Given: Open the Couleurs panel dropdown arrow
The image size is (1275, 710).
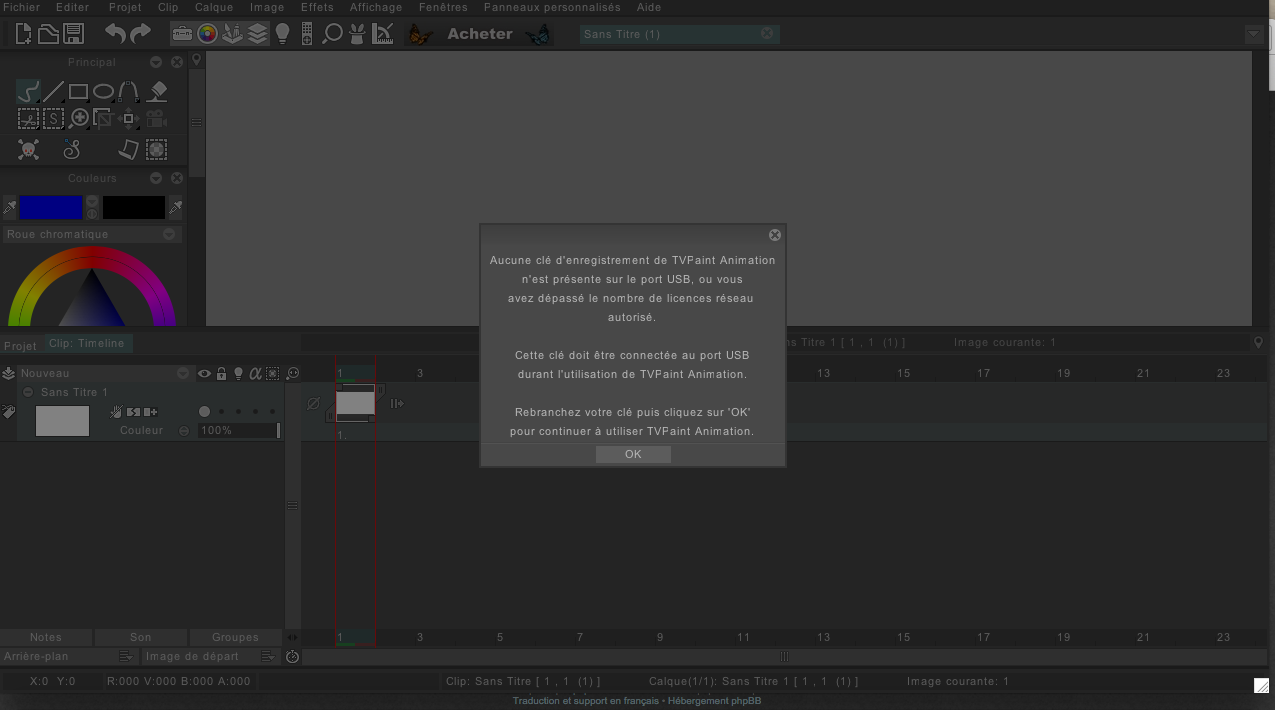Looking at the screenshot, I should point(157,178).
